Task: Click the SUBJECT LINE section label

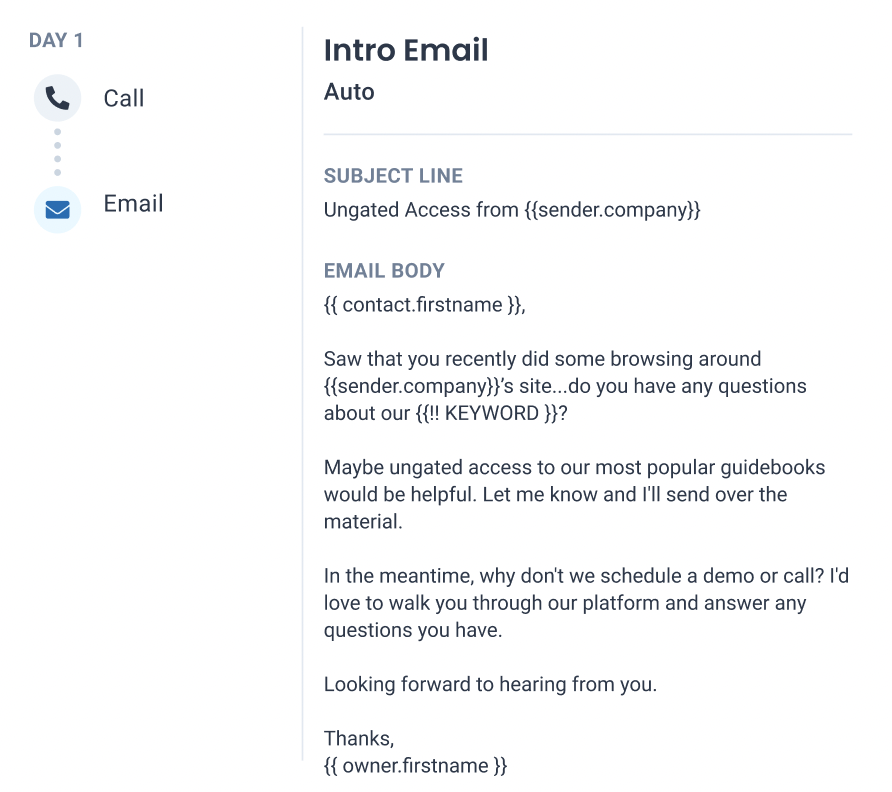Action: [393, 176]
